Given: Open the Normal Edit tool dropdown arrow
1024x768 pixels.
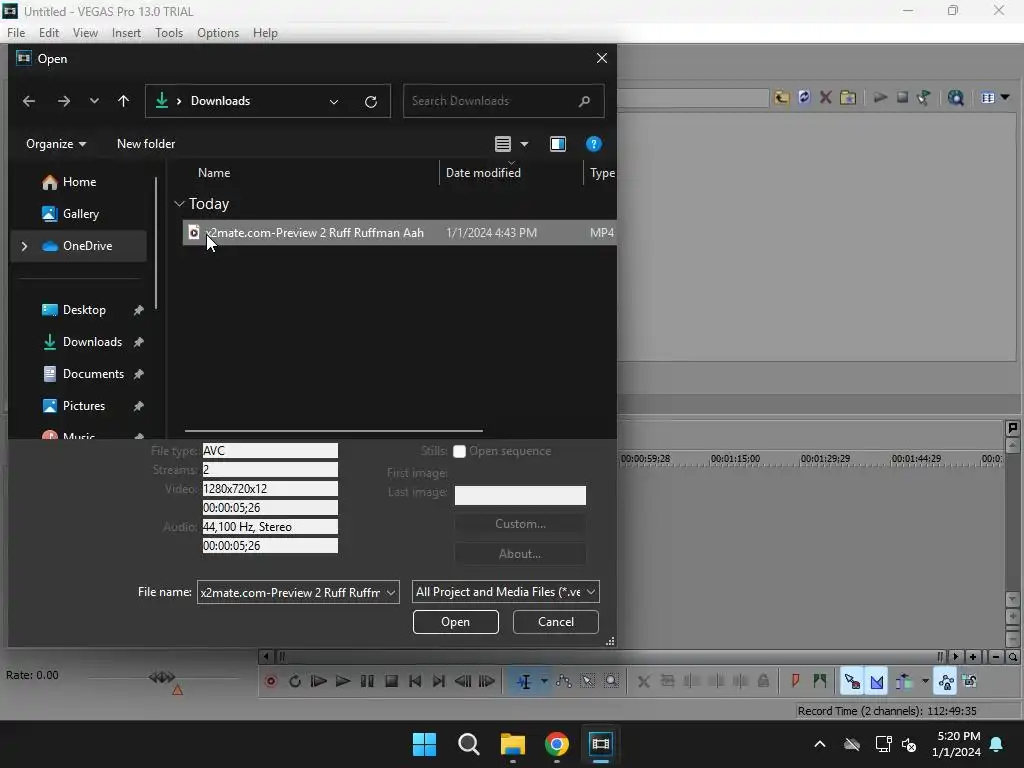Looking at the screenshot, I should pyautogui.click(x=543, y=682).
